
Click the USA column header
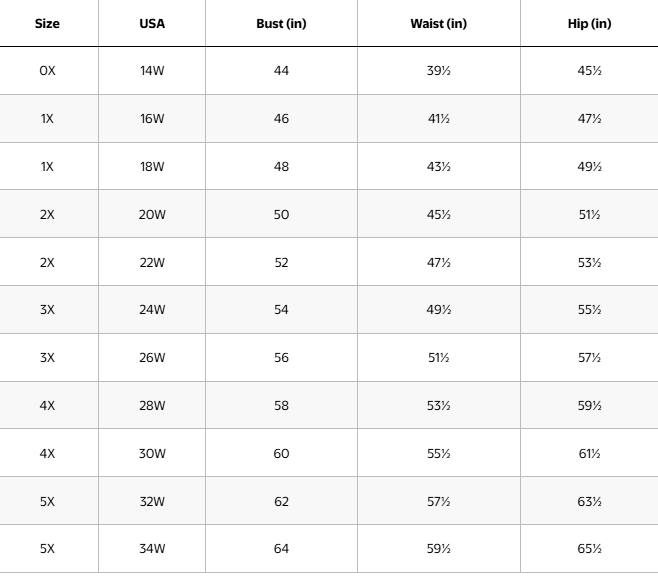[x=152, y=23]
